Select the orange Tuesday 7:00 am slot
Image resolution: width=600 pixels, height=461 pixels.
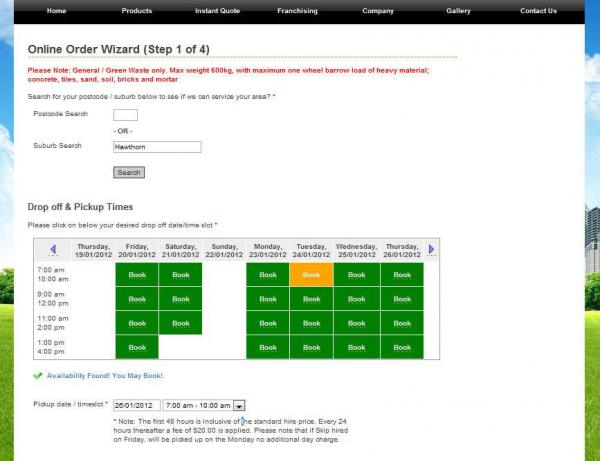click(311, 274)
